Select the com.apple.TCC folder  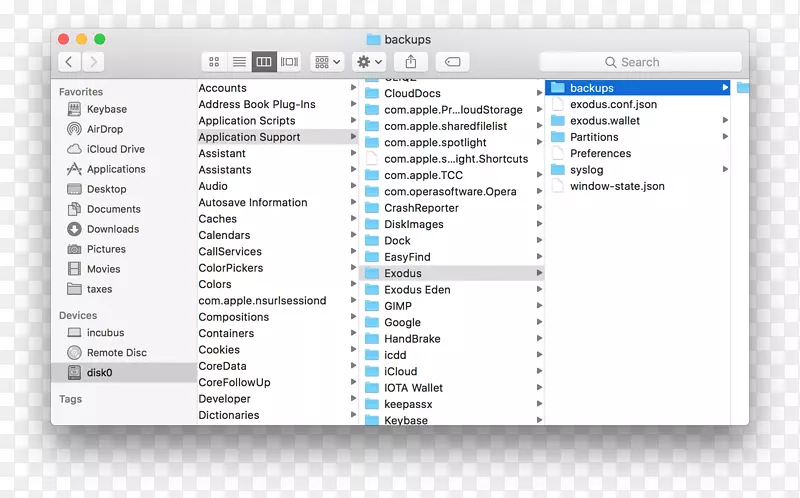[x=452, y=175]
